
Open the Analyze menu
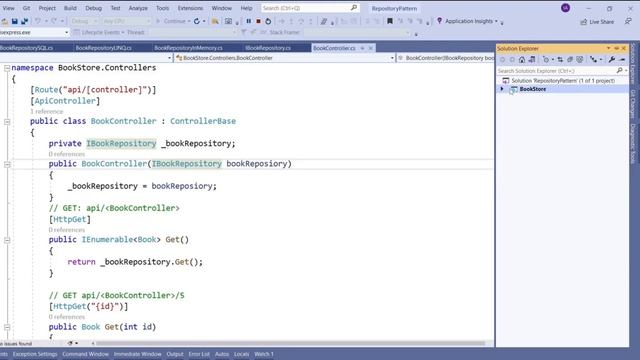pos(138,8)
